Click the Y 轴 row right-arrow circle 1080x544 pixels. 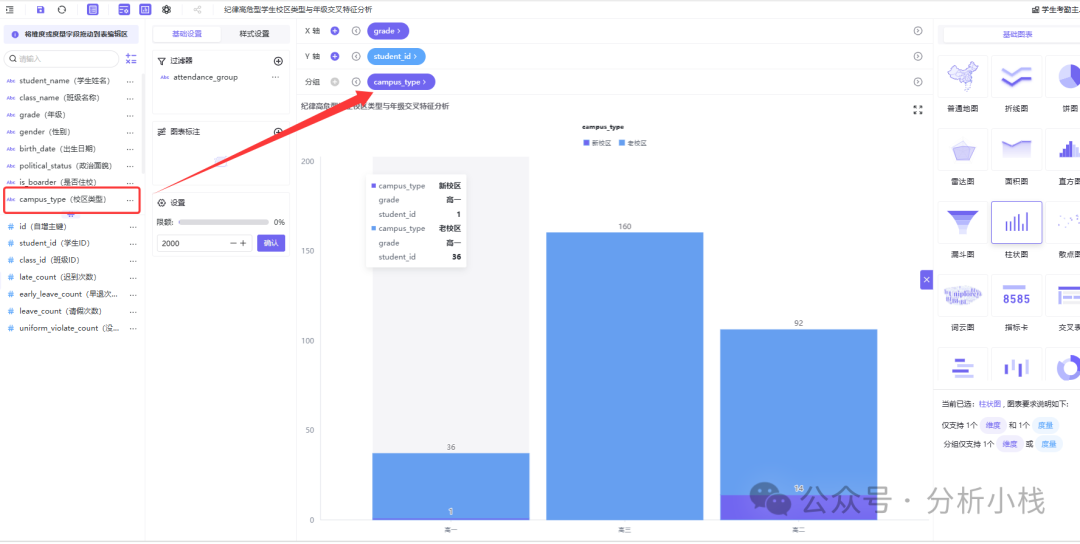(917, 56)
